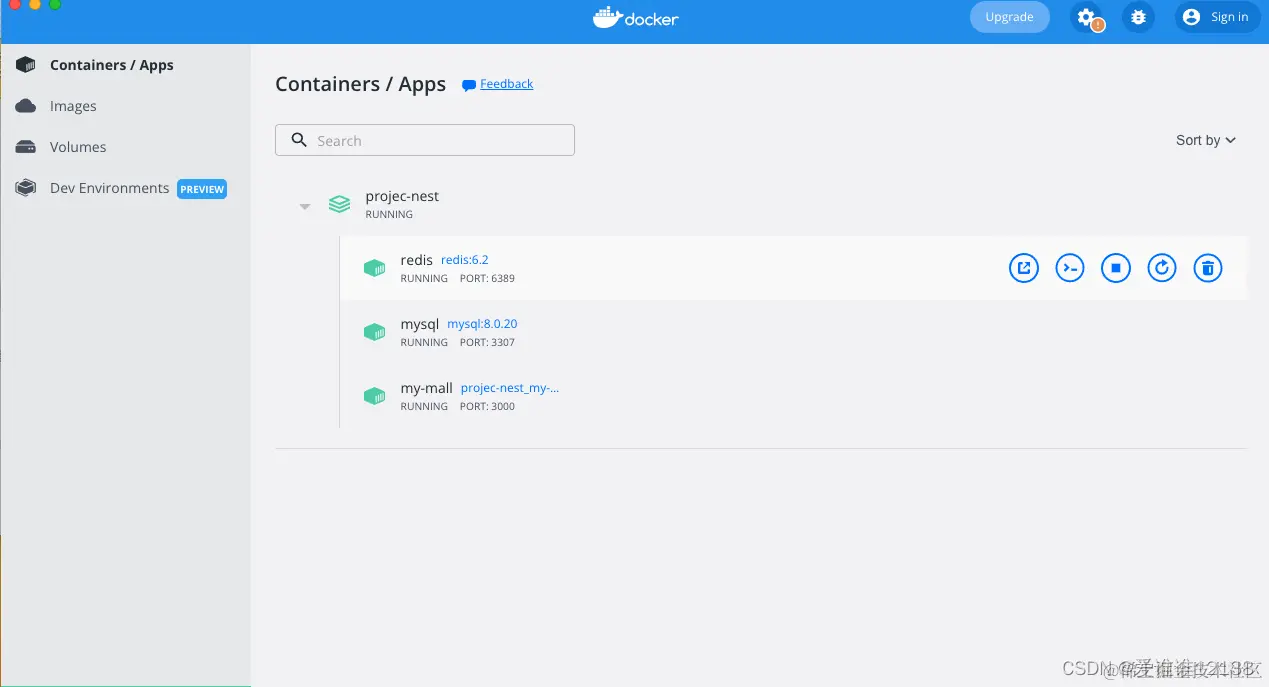The width and height of the screenshot is (1269, 687).
Task: Click the Images cloud icon in sidebar
Action: 26,106
